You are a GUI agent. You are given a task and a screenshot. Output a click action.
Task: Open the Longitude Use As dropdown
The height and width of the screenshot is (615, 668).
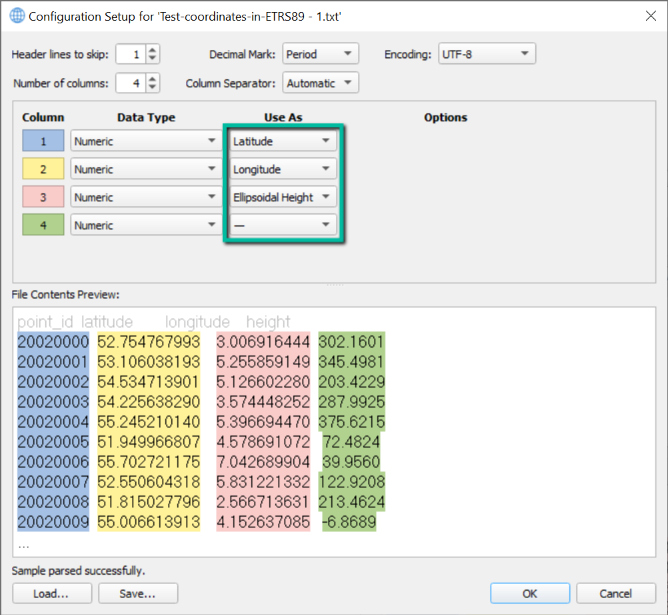coord(283,170)
